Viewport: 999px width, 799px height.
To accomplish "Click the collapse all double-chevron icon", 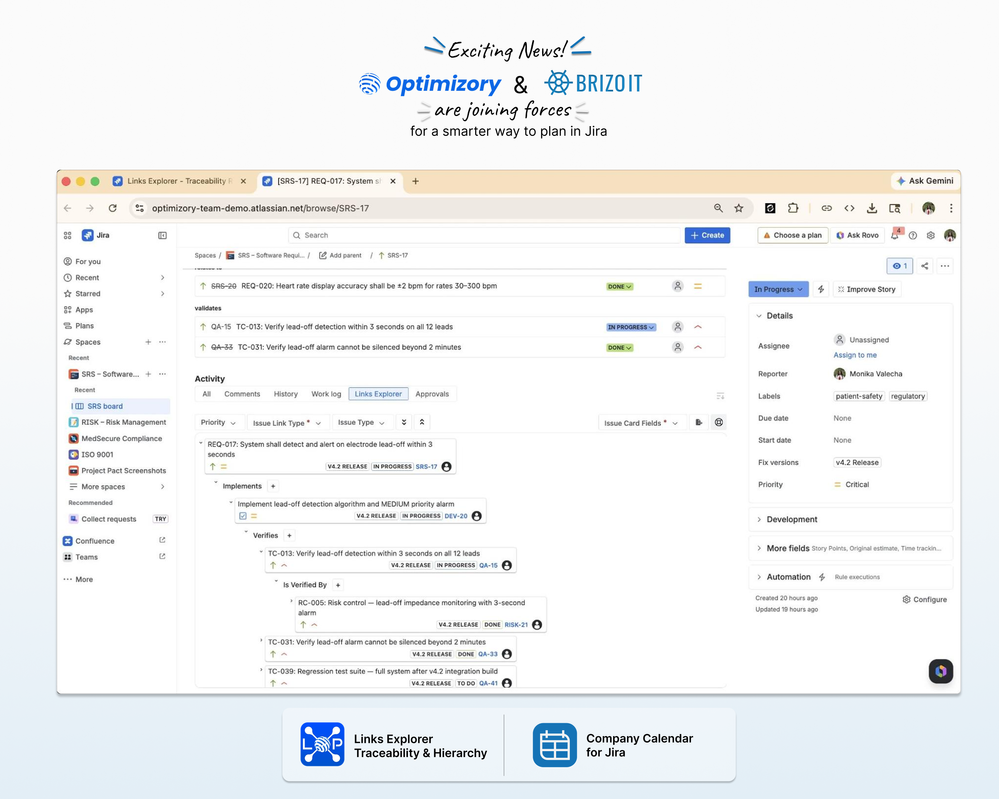I will (x=422, y=422).
